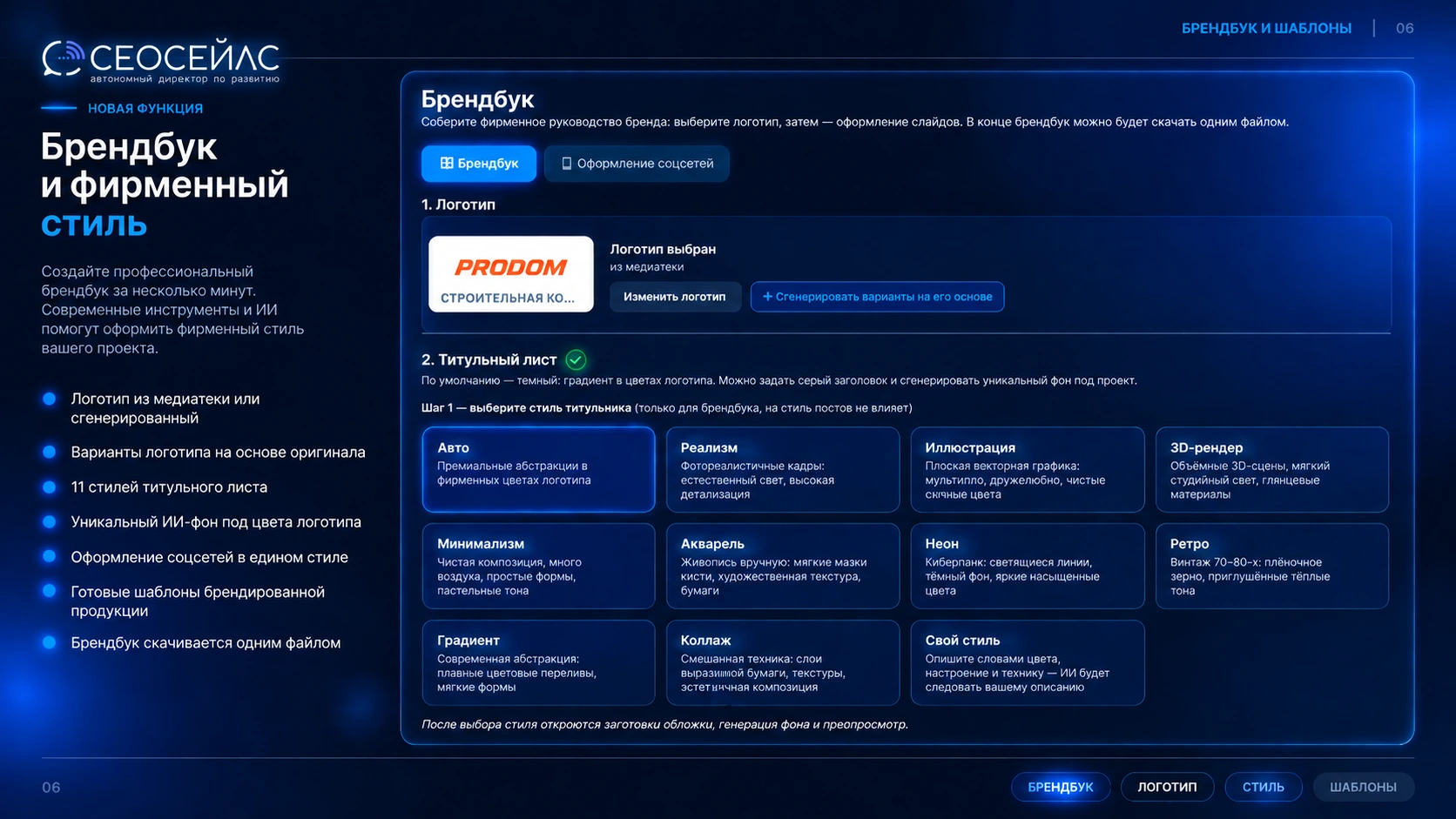Click the НОВАЯ ФУНКЦИЯ label
Image resolution: width=1456 pixels, height=819 pixels.
pos(145,109)
